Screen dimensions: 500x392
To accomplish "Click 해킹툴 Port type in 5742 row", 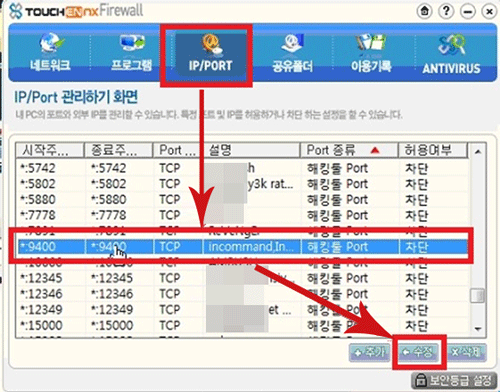I will (337, 168).
